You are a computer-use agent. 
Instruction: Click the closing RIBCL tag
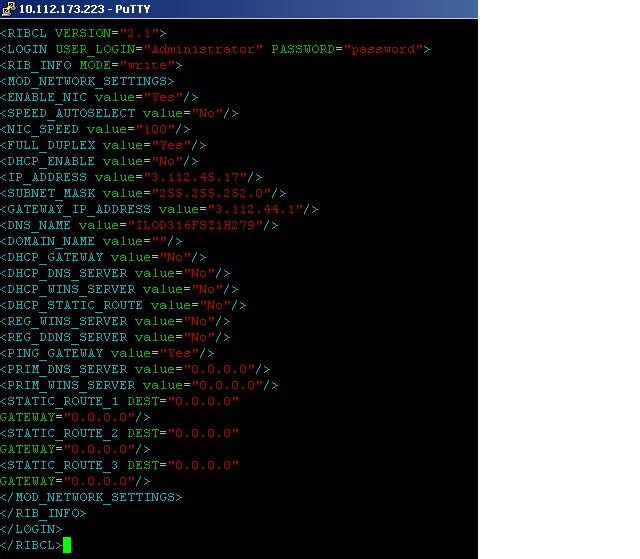pyautogui.click(x=31, y=545)
